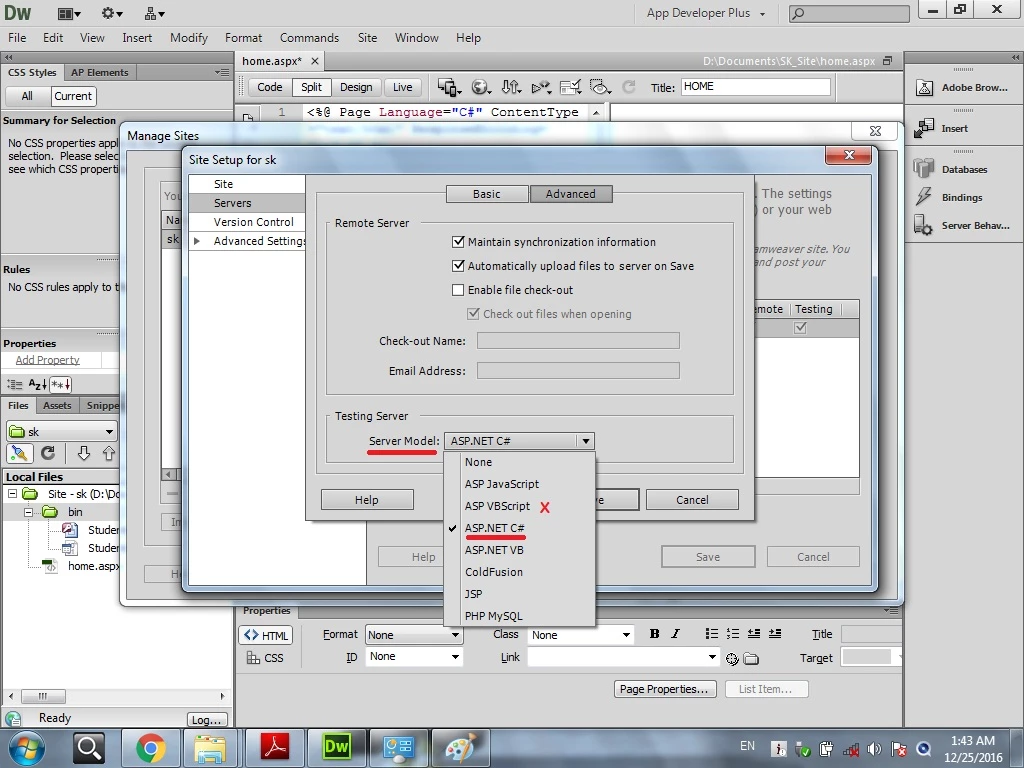The height and width of the screenshot is (768, 1024).
Task: Click the Link input field
Action: (x=622, y=657)
